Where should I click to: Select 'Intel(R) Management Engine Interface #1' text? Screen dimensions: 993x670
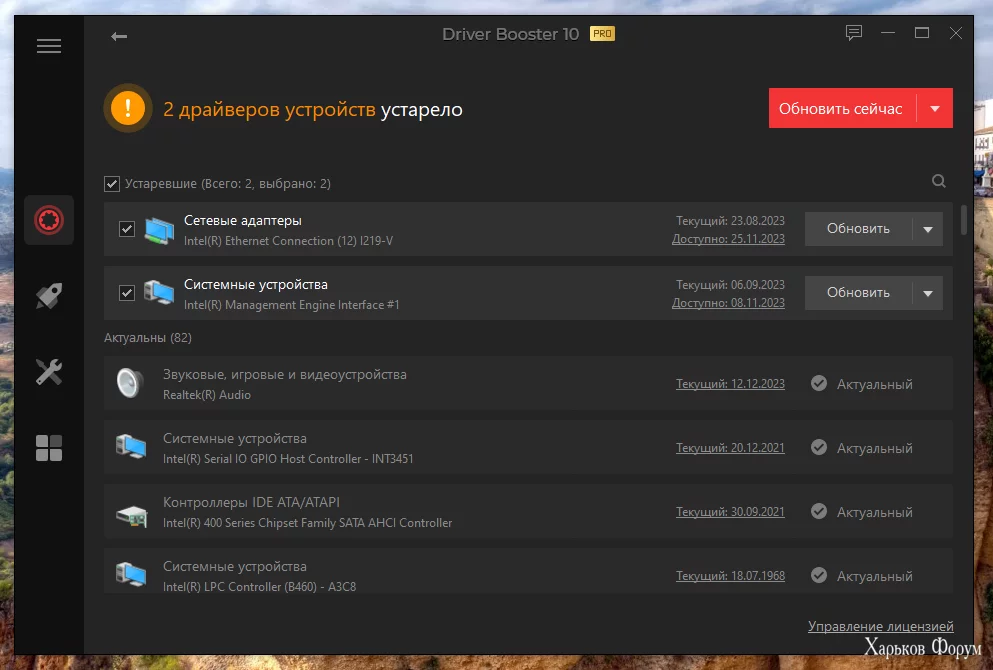click(x=291, y=305)
